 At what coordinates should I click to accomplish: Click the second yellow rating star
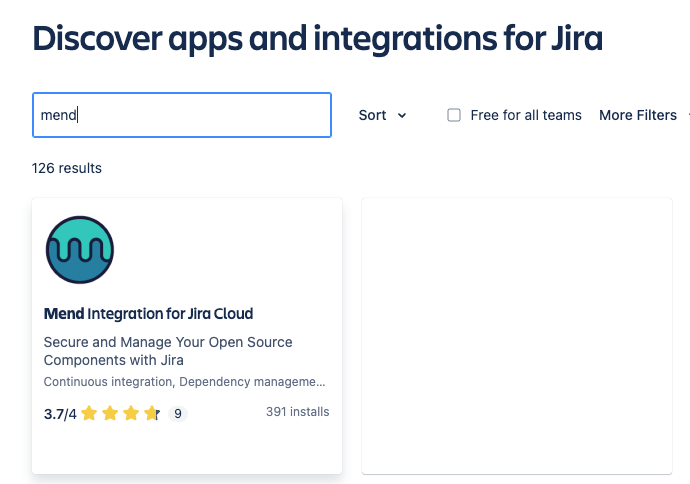pos(110,413)
